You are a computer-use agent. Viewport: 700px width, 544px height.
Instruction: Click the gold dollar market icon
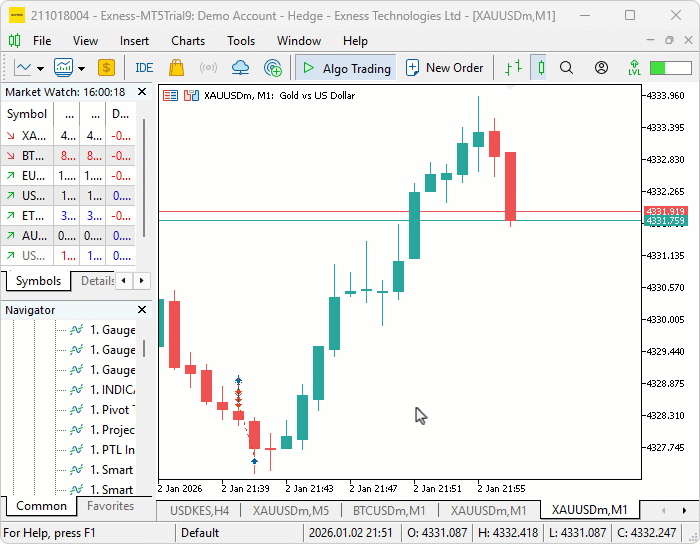106,68
